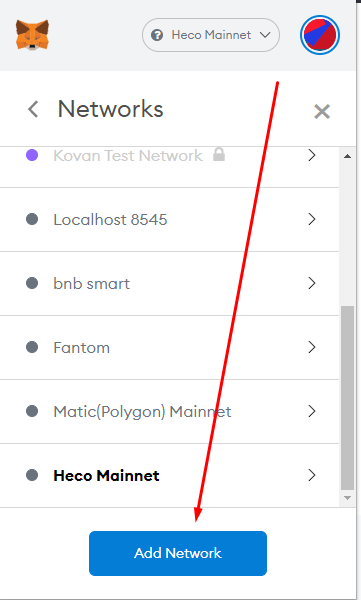This screenshot has height=600, width=361.
Task: Click the Add Network button
Action: [x=178, y=553]
